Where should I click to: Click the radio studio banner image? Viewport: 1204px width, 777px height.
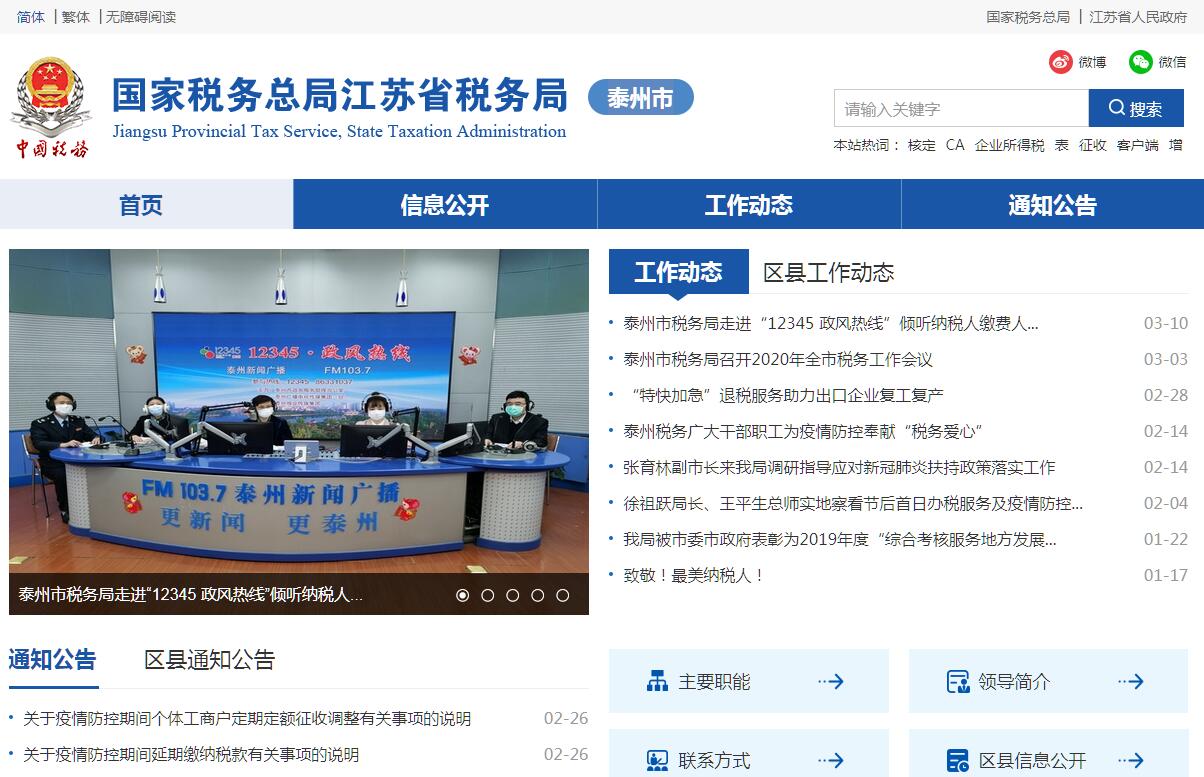(299, 410)
